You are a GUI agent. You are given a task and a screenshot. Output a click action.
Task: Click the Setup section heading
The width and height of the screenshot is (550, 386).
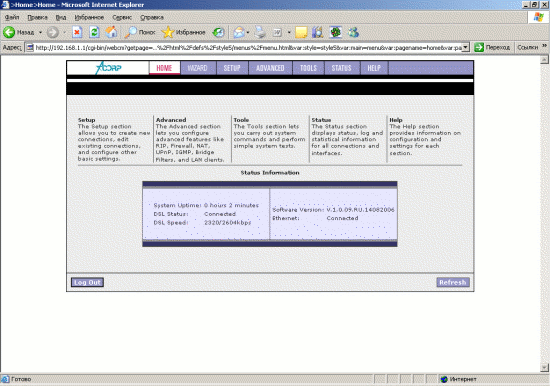87,120
